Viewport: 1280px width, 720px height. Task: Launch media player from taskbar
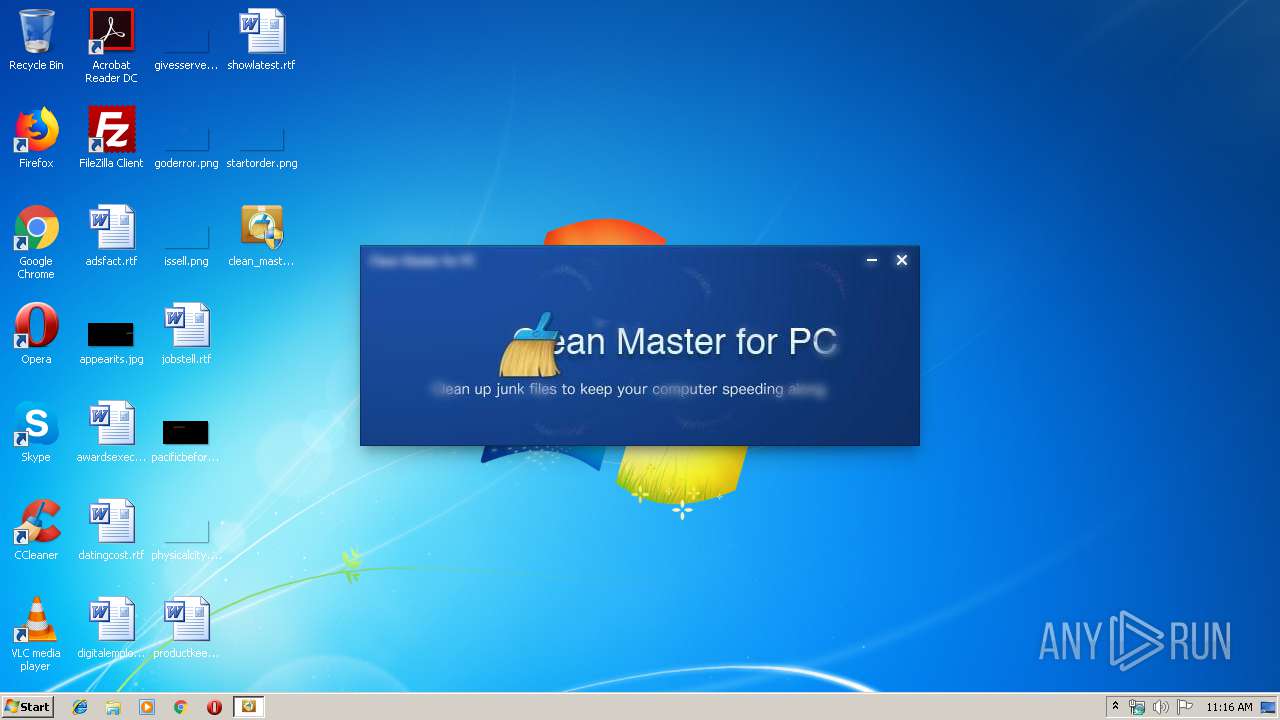point(147,707)
